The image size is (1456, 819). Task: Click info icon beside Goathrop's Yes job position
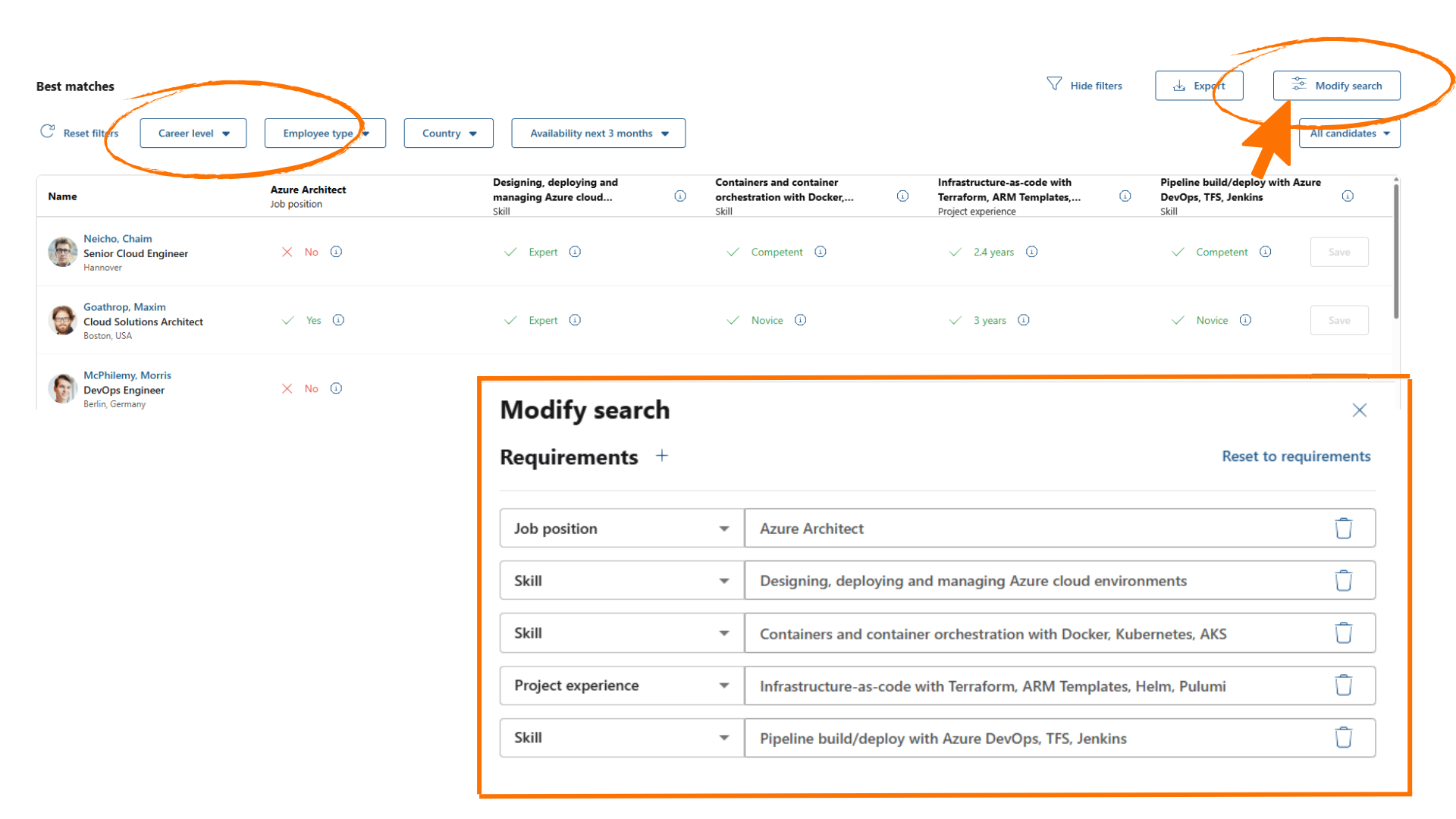tap(338, 320)
